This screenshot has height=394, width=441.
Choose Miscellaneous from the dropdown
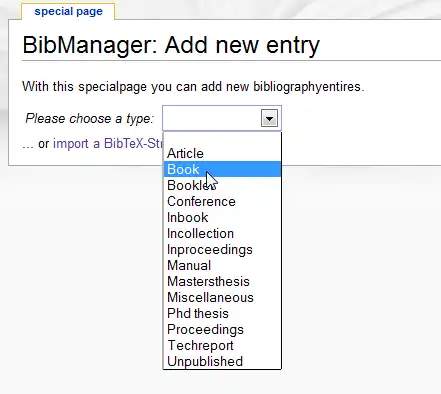pos(222,297)
